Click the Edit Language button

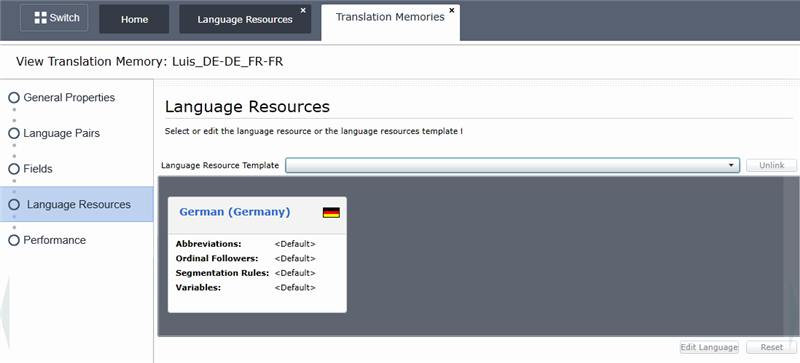click(709, 347)
